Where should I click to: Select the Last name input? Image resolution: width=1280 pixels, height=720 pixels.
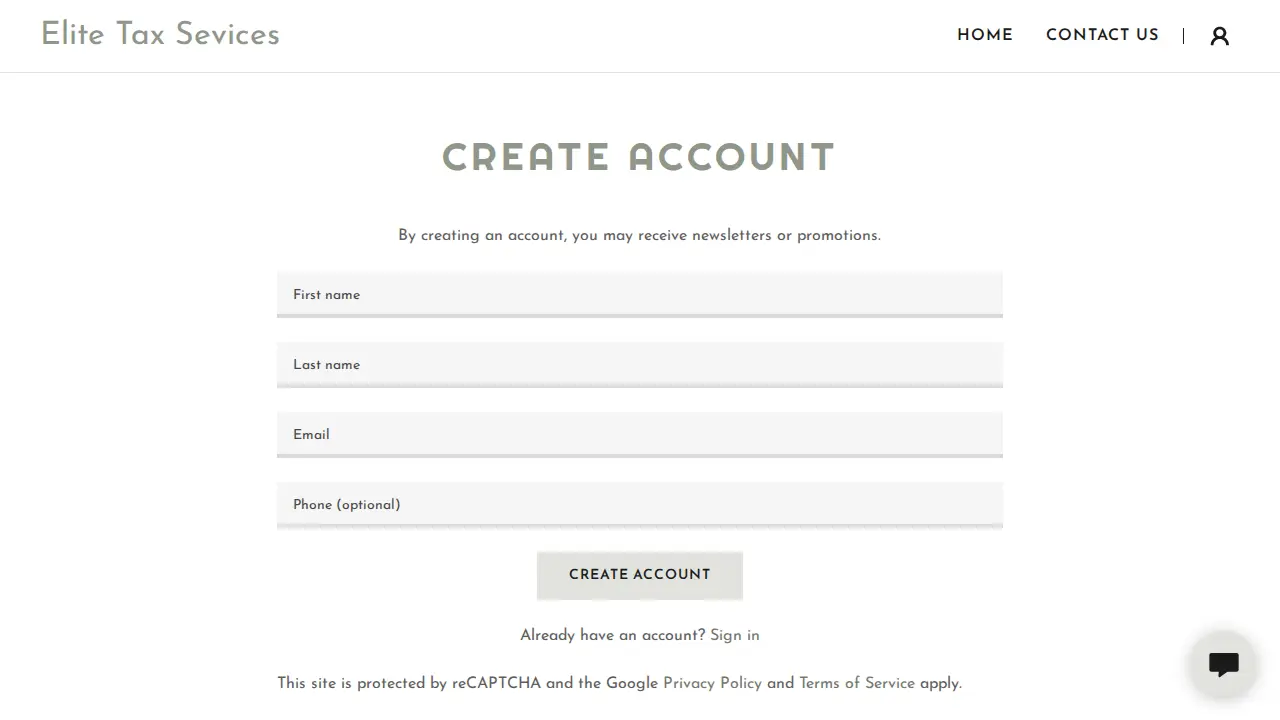pos(640,365)
